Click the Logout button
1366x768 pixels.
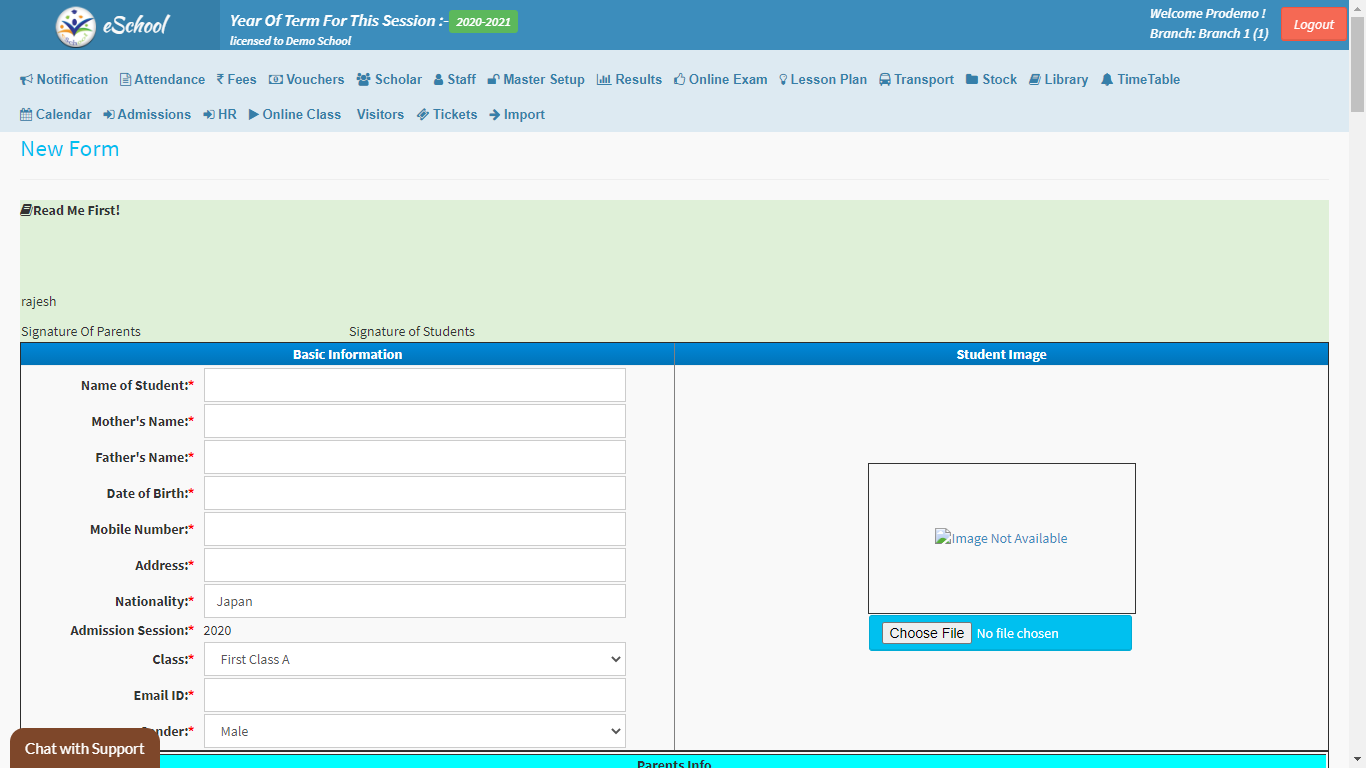pyautogui.click(x=1313, y=25)
